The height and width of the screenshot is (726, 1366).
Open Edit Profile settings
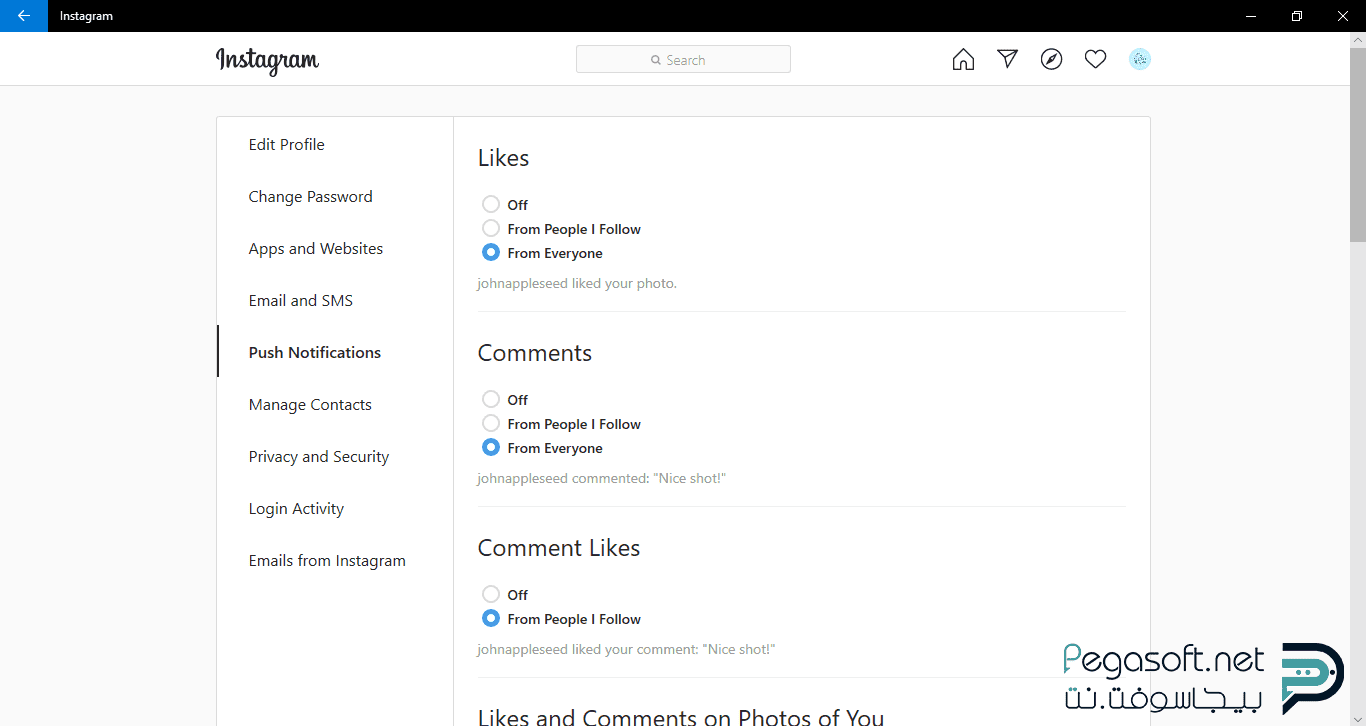335,144
